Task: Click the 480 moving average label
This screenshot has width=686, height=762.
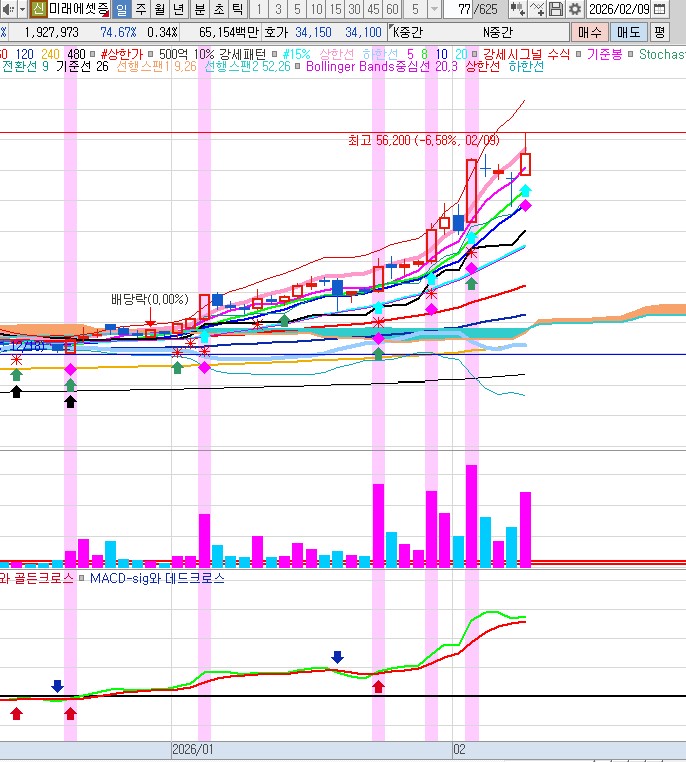Action: (x=76, y=54)
